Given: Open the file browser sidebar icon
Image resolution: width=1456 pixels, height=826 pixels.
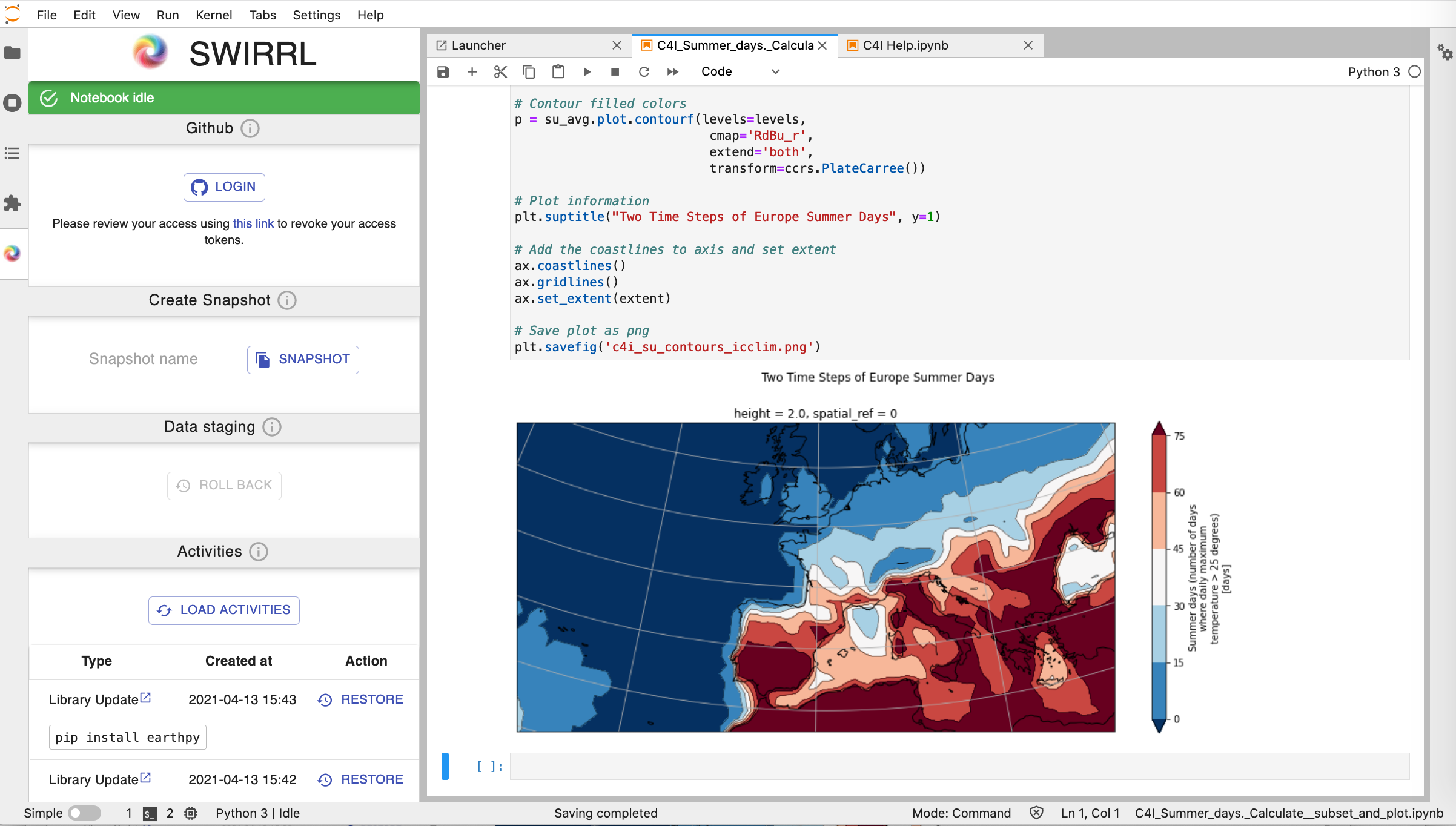Looking at the screenshot, I should click(x=13, y=53).
